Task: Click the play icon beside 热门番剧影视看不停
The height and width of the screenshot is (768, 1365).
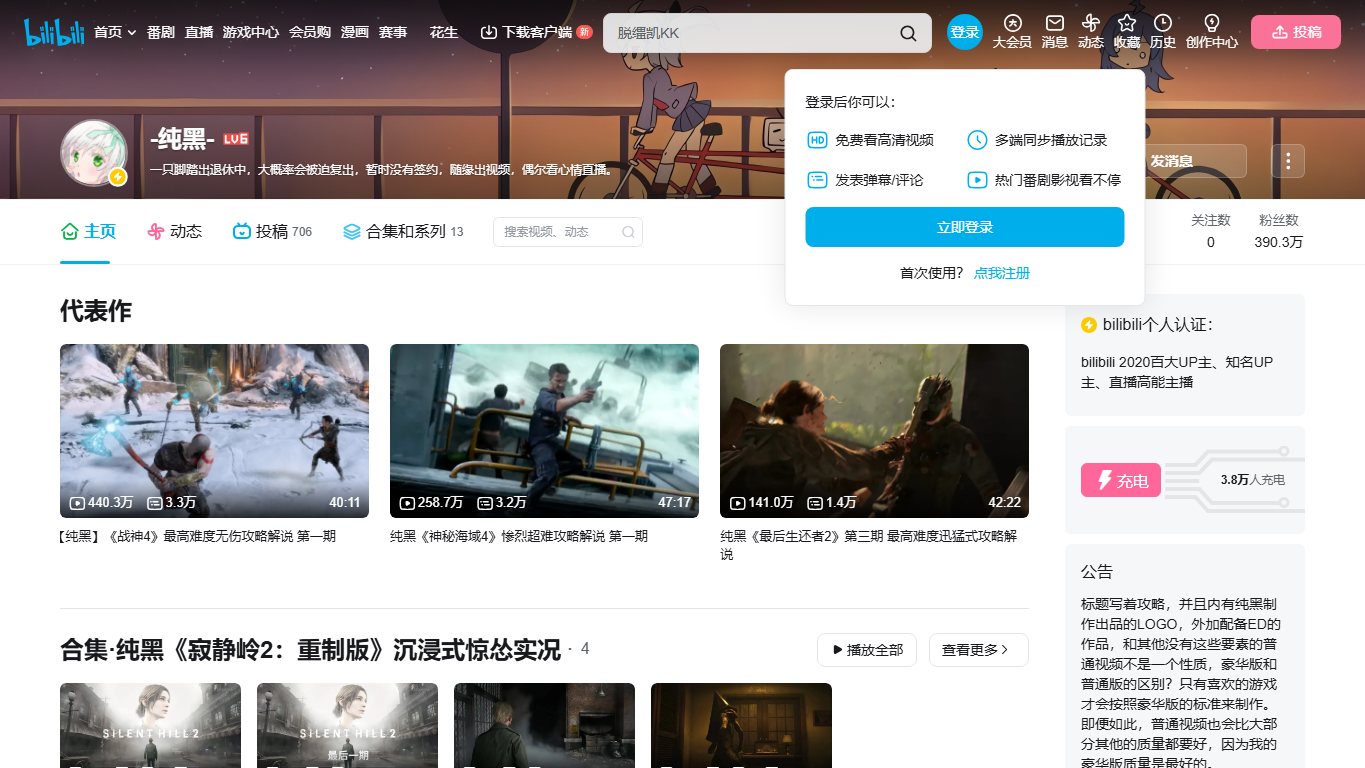Action: point(977,180)
